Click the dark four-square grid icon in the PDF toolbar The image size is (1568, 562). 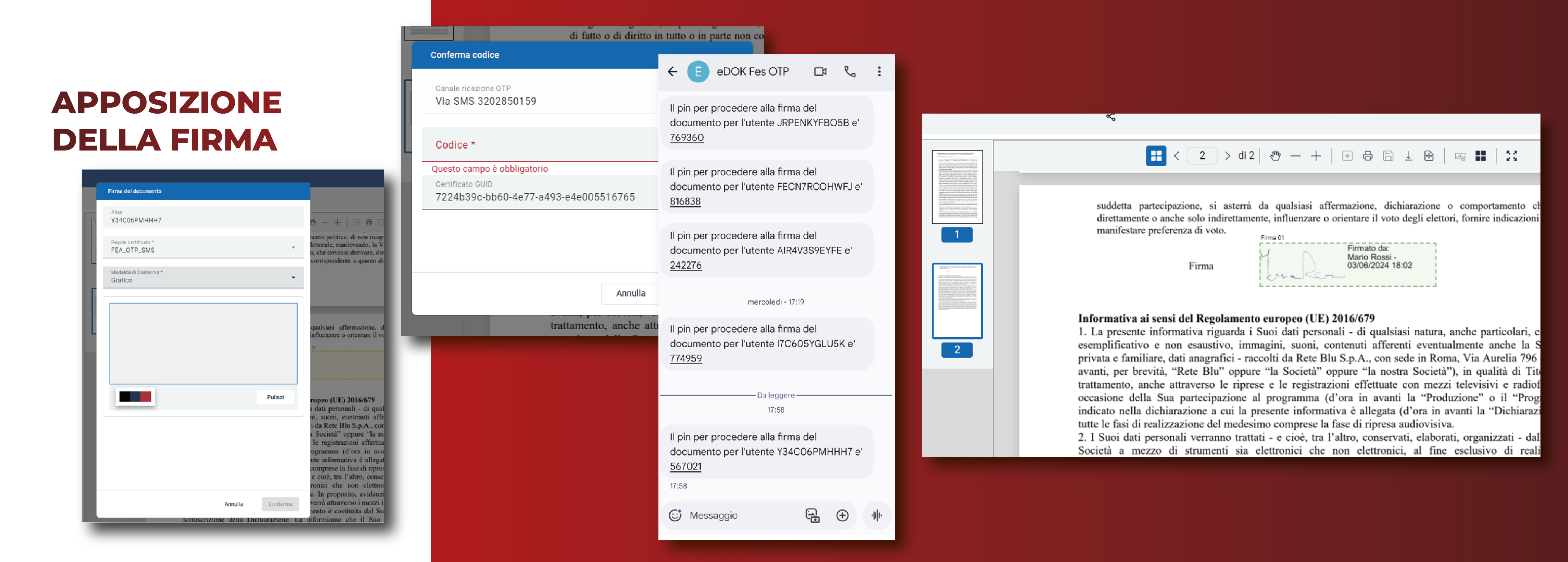point(1480,156)
